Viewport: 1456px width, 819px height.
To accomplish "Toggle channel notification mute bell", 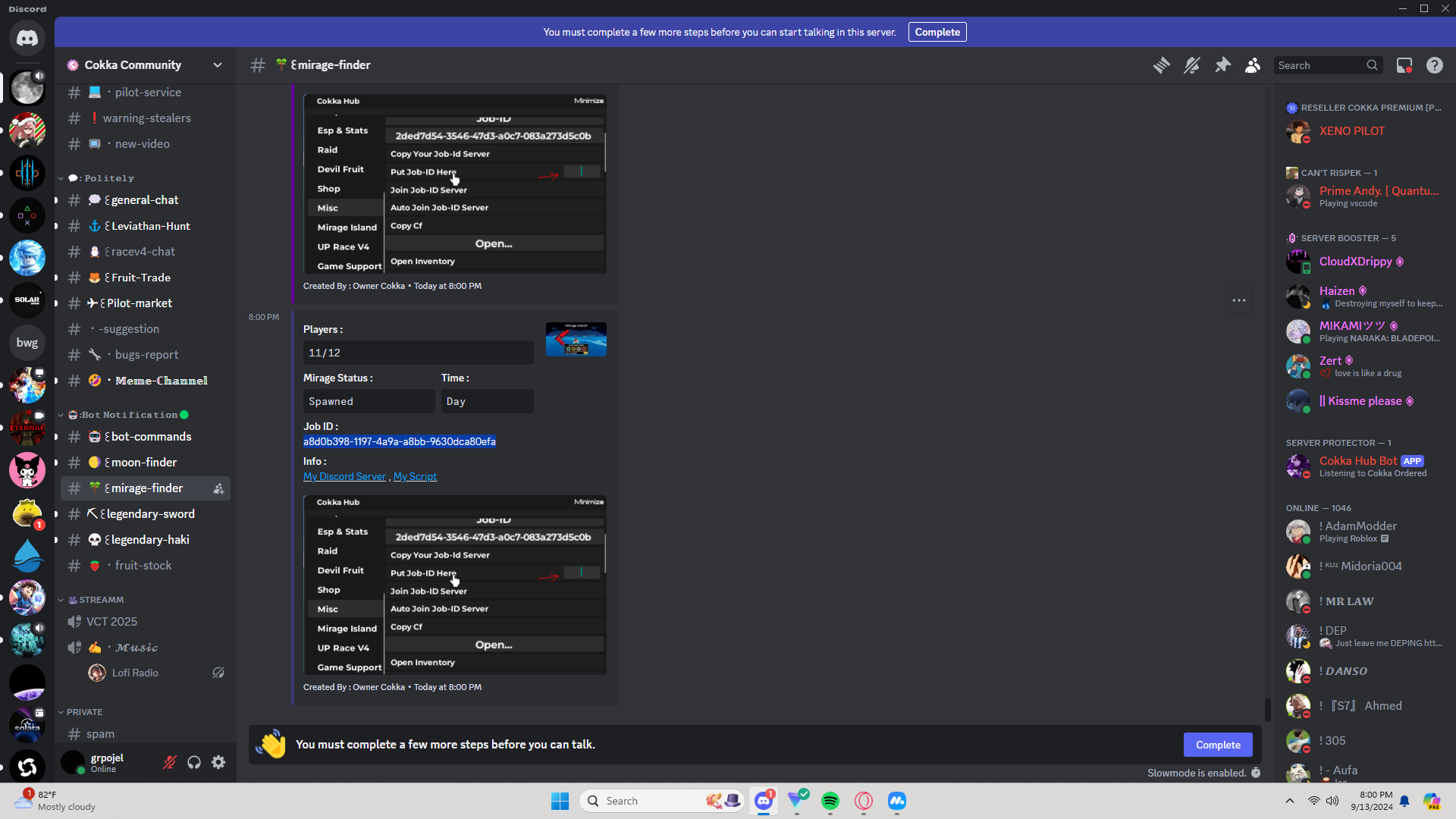I will [x=1191, y=65].
